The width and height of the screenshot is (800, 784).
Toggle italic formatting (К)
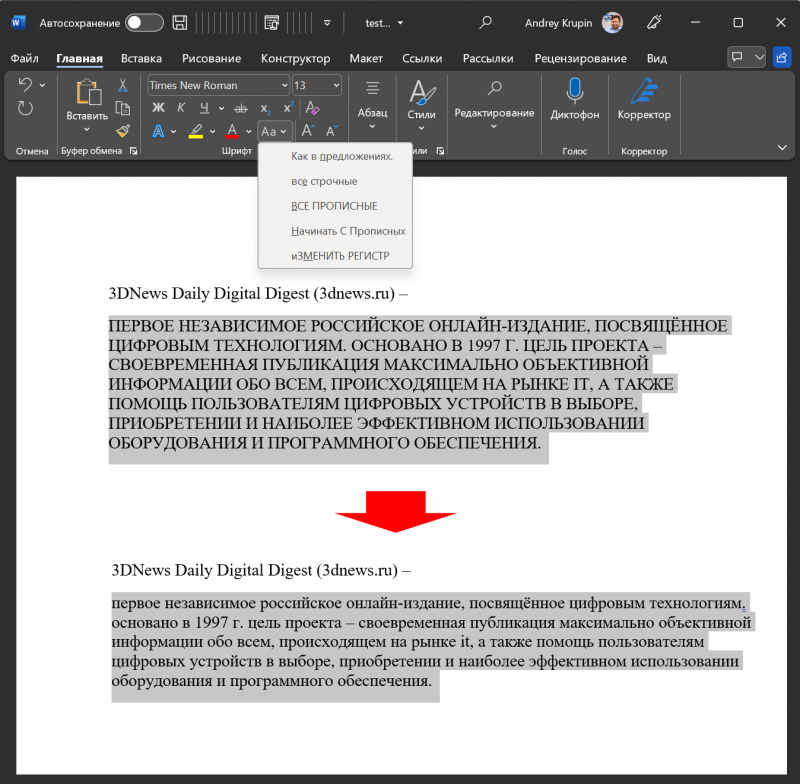click(x=181, y=108)
